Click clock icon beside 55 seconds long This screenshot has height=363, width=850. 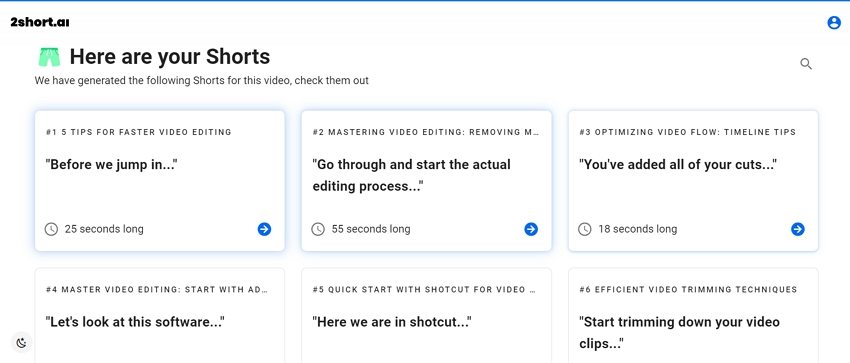[318, 229]
